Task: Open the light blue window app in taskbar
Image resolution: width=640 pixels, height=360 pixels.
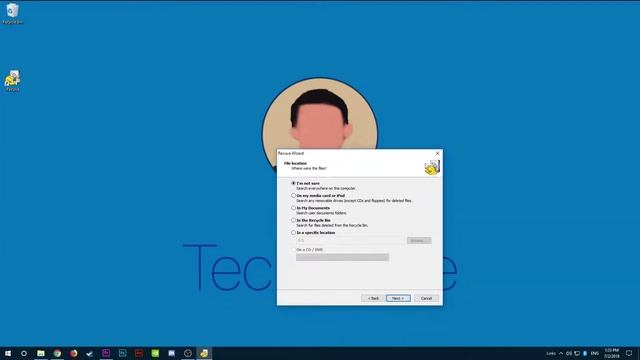Action: [171, 353]
